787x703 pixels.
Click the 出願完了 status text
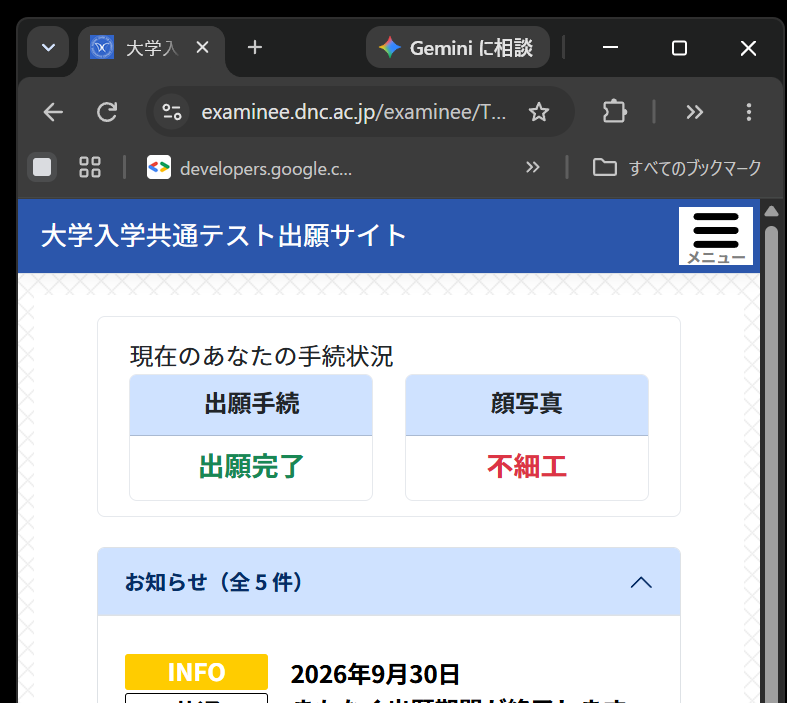pos(251,466)
